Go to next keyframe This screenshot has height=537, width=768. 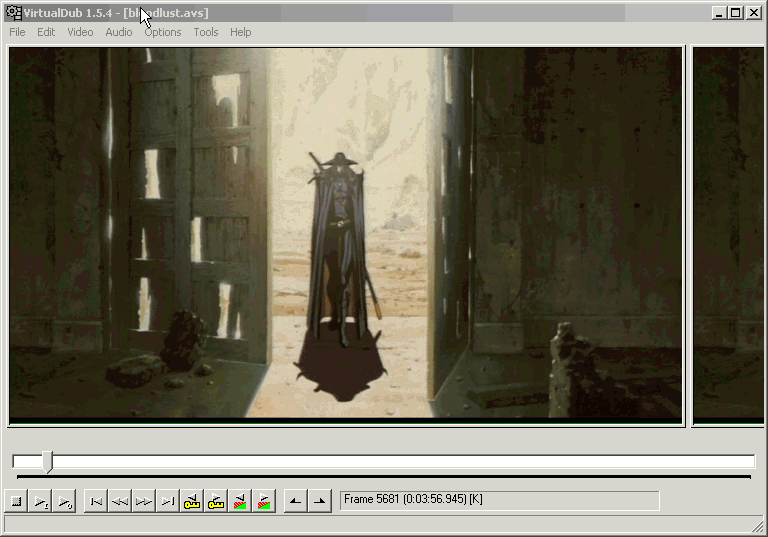point(216,501)
